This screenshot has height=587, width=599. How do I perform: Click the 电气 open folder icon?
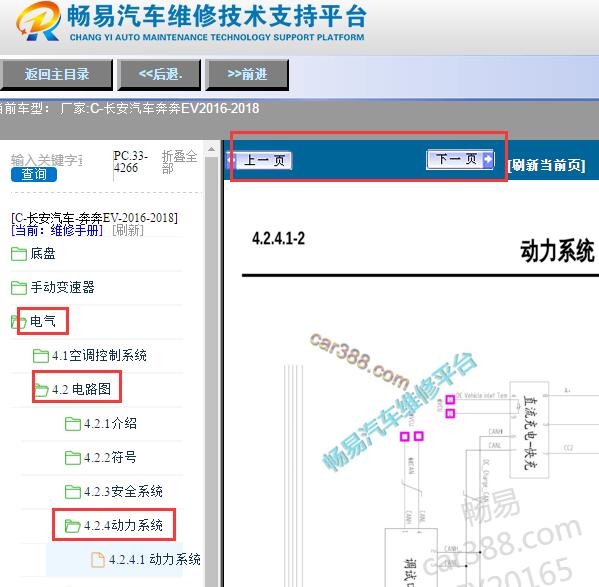click(x=19, y=322)
